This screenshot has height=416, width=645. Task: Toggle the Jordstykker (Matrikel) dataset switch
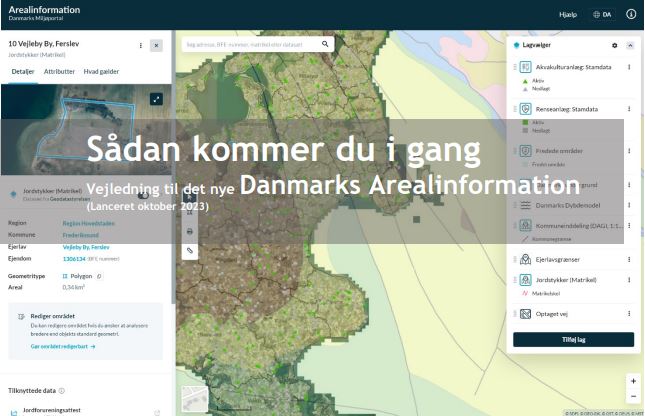tap(143, 194)
